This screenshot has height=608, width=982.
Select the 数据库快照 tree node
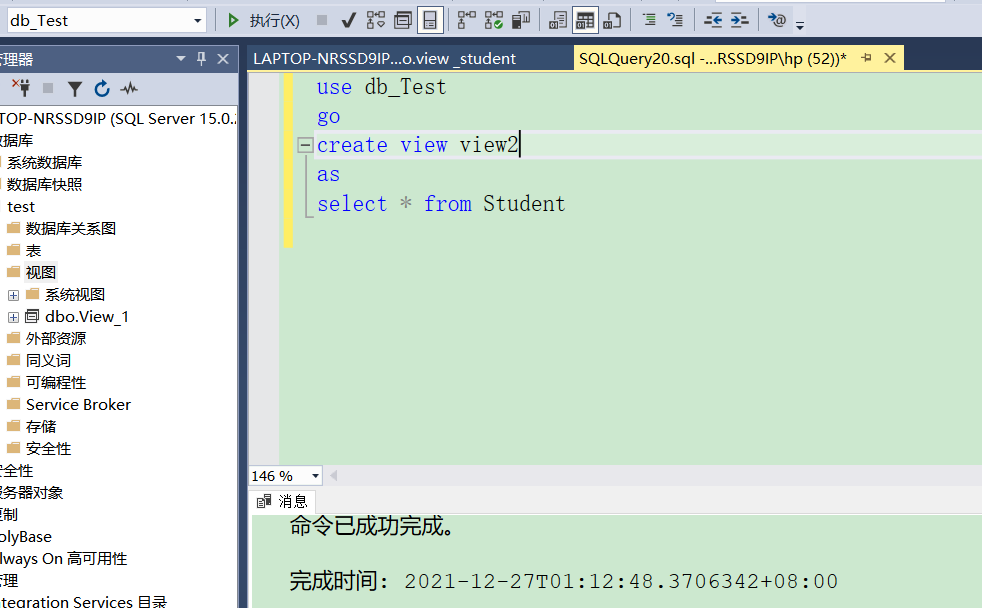[x=44, y=185]
